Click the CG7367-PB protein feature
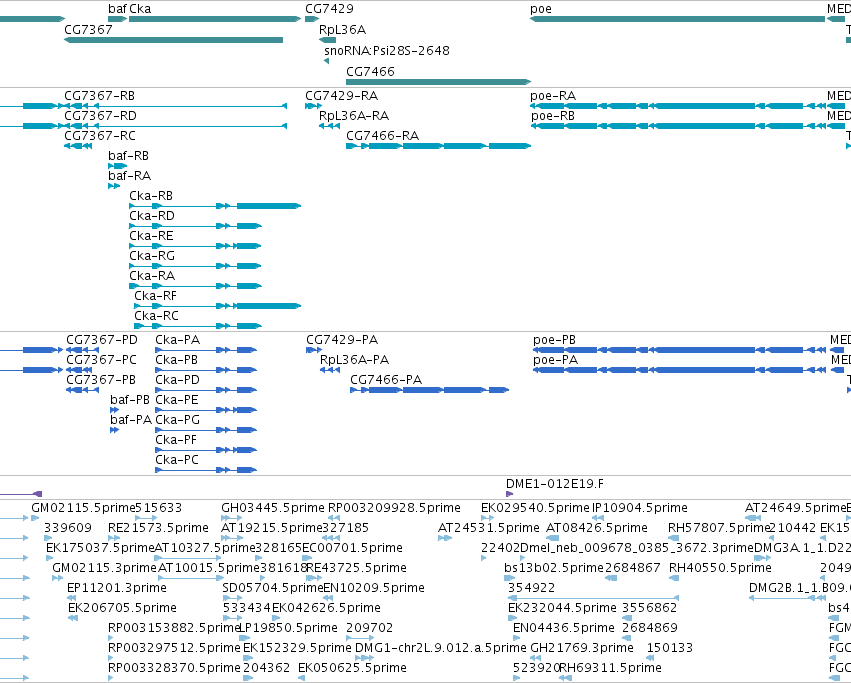851x683 pixels. point(82,390)
